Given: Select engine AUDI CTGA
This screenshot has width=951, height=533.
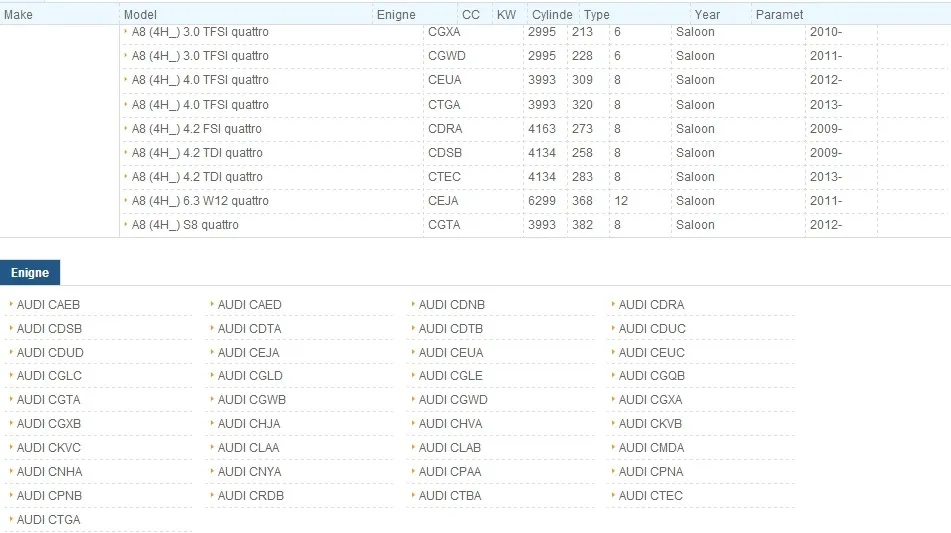Looking at the screenshot, I should [x=49, y=520].
